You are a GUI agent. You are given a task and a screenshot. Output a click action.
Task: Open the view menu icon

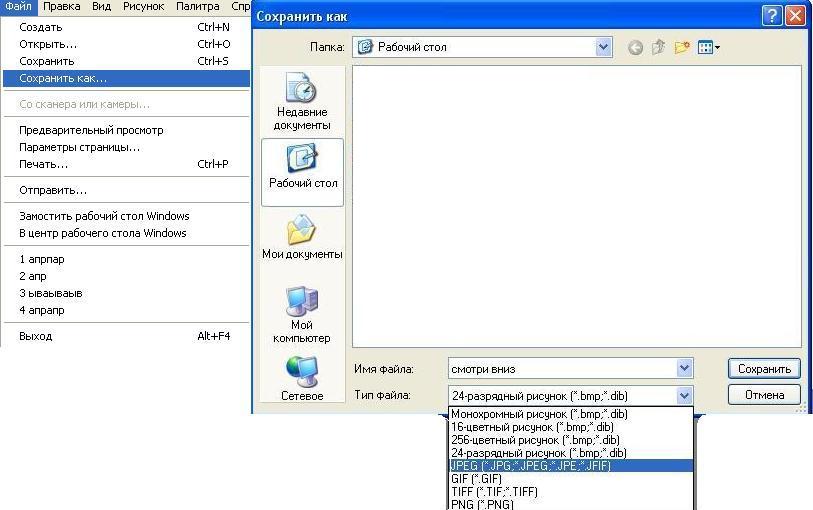point(709,47)
